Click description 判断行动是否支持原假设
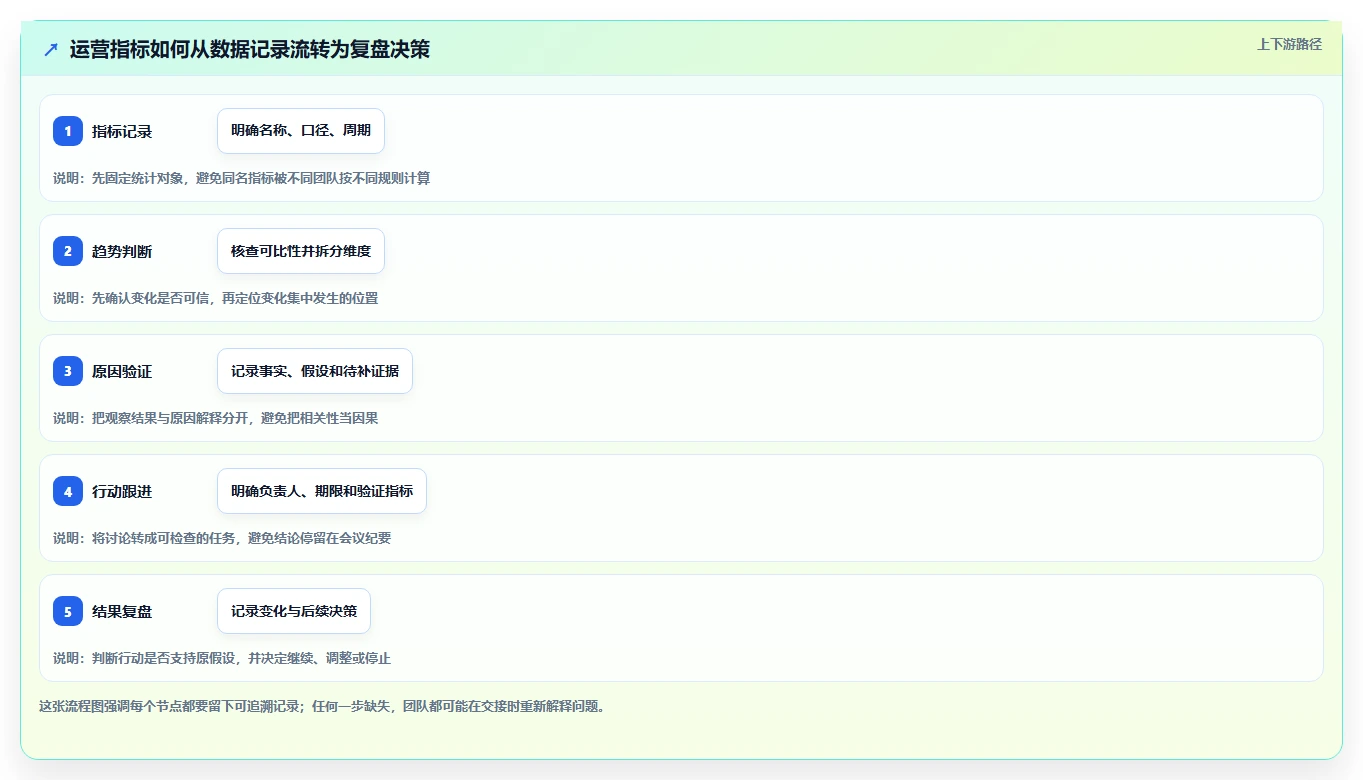 click(222, 658)
